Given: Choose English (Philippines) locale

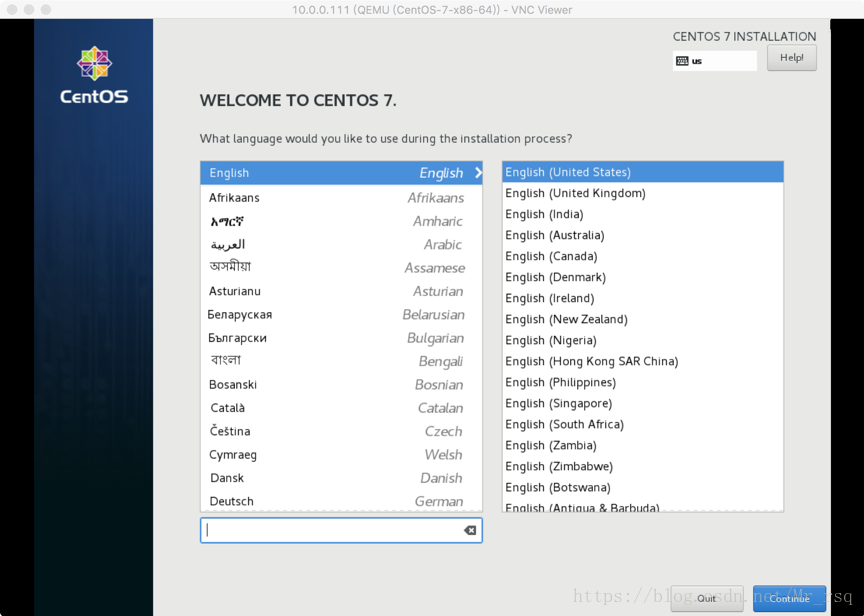Looking at the screenshot, I should coord(642,382).
